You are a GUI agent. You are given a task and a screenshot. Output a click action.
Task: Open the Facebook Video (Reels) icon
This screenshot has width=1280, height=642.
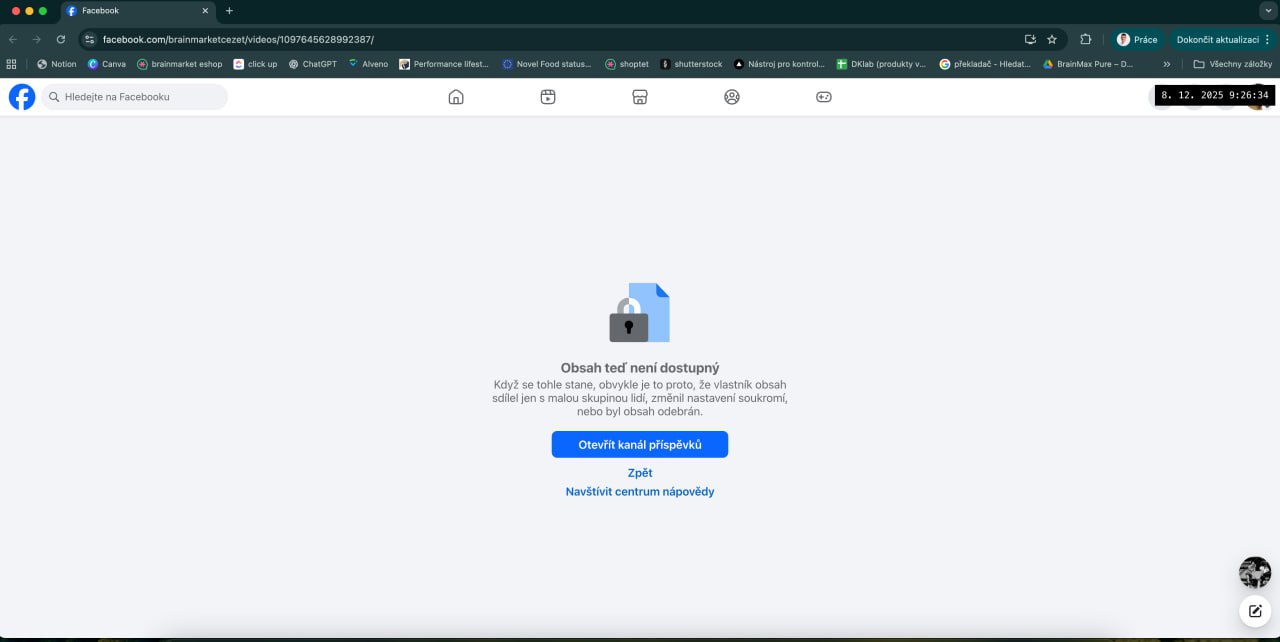tap(548, 97)
